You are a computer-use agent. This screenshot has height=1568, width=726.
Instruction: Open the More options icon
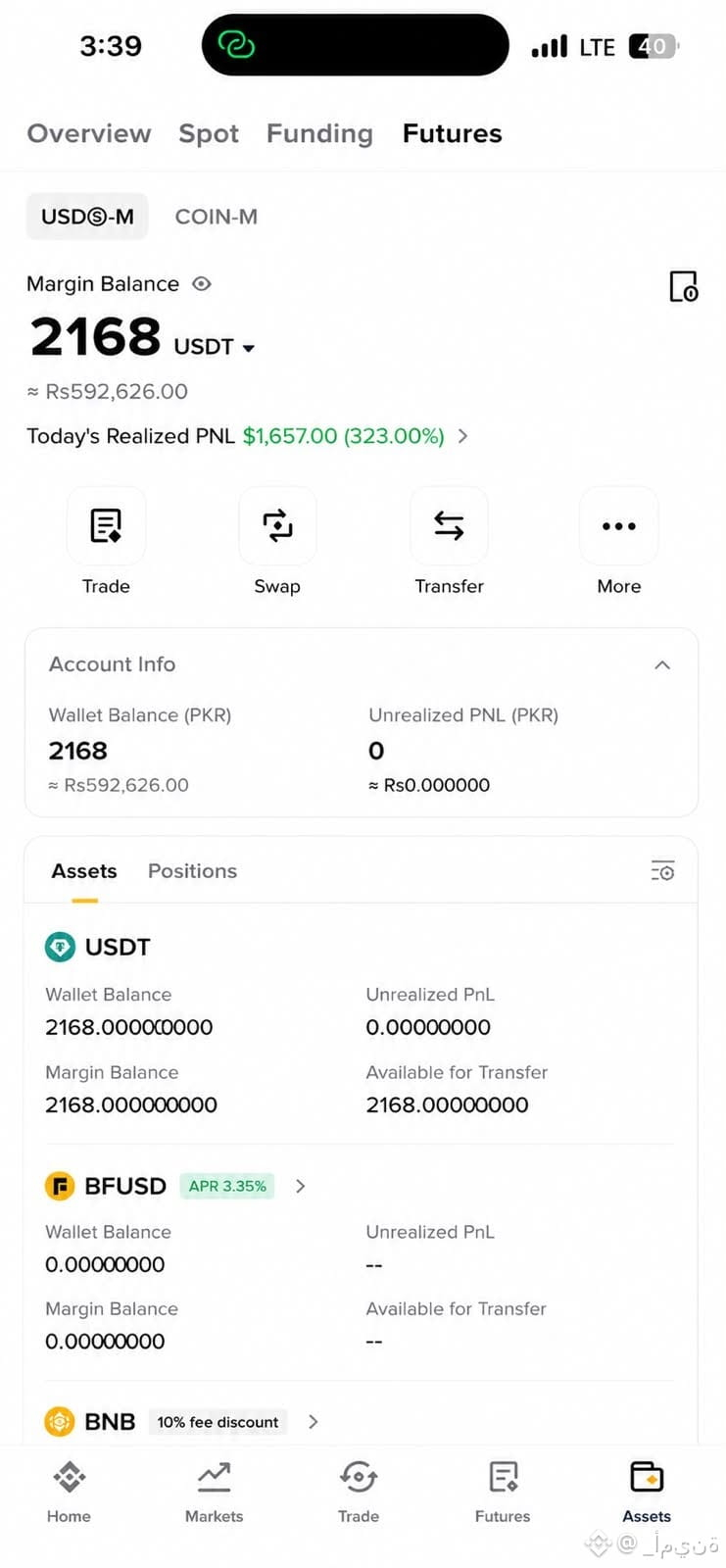coord(619,526)
